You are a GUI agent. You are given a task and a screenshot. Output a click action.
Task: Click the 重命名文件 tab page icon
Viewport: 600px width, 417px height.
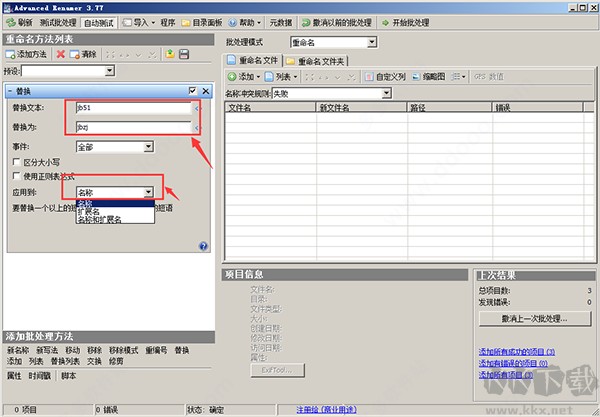pyautogui.click(x=232, y=60)
